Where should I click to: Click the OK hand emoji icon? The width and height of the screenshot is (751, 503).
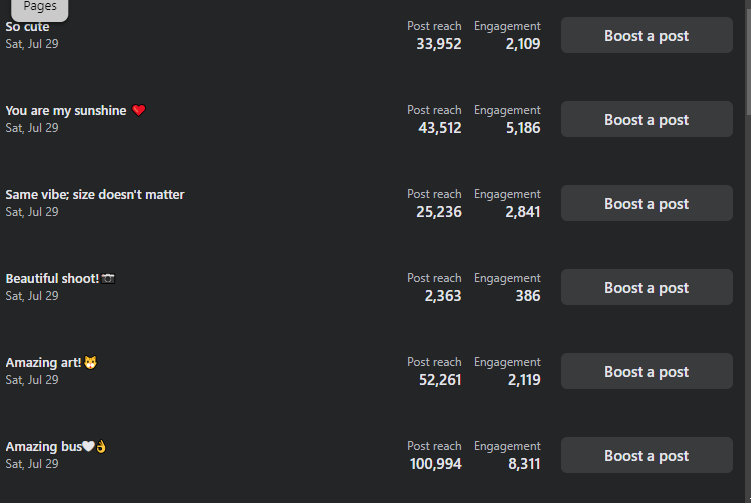(101, 446)
